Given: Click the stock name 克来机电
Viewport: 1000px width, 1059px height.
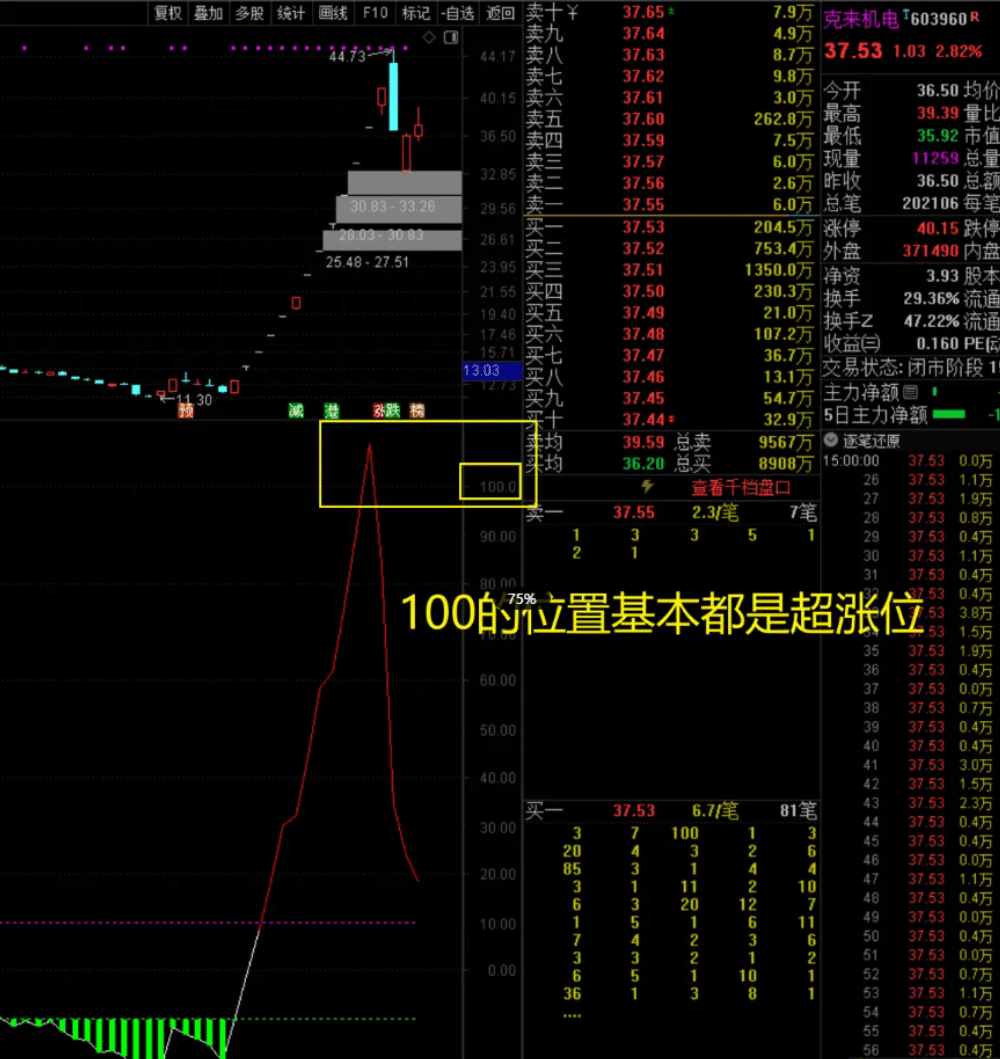Looking at the screenshot, I should click(861, 20).
